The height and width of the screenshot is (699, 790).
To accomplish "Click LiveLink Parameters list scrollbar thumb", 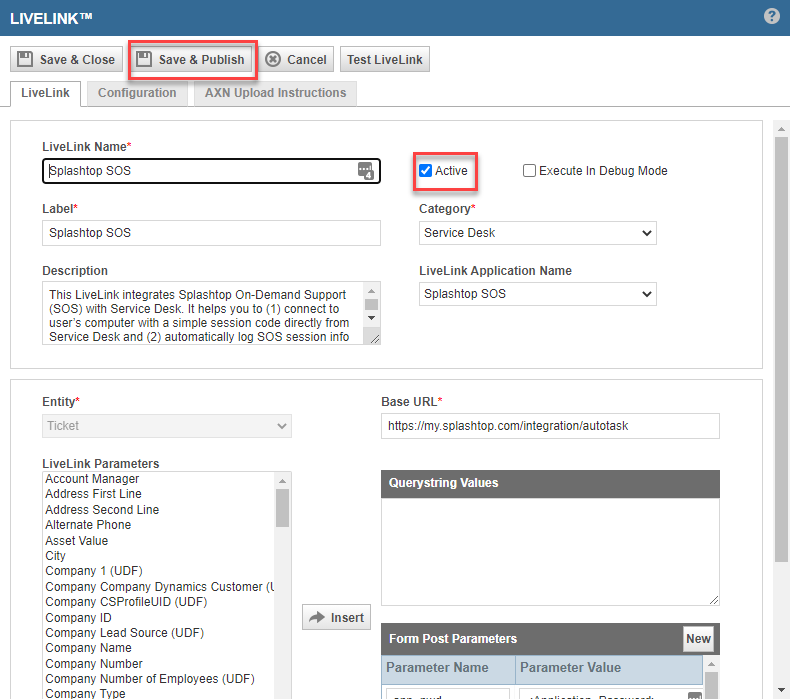I will pos(283,508).
